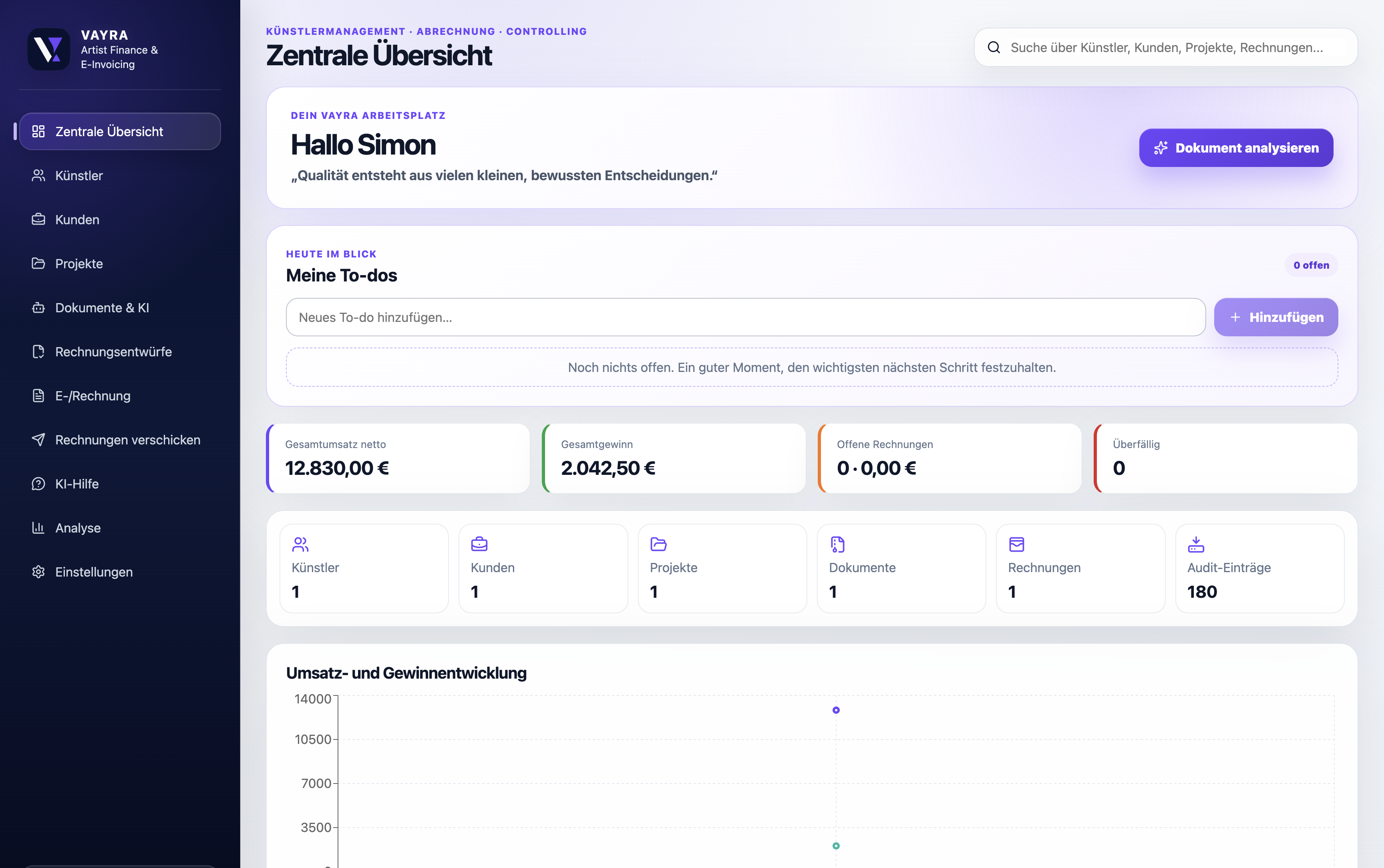Viewport: 1384px width, 868px height.
Task: Click the Dokumente & KI robot icon
Action: click(38, 308)
